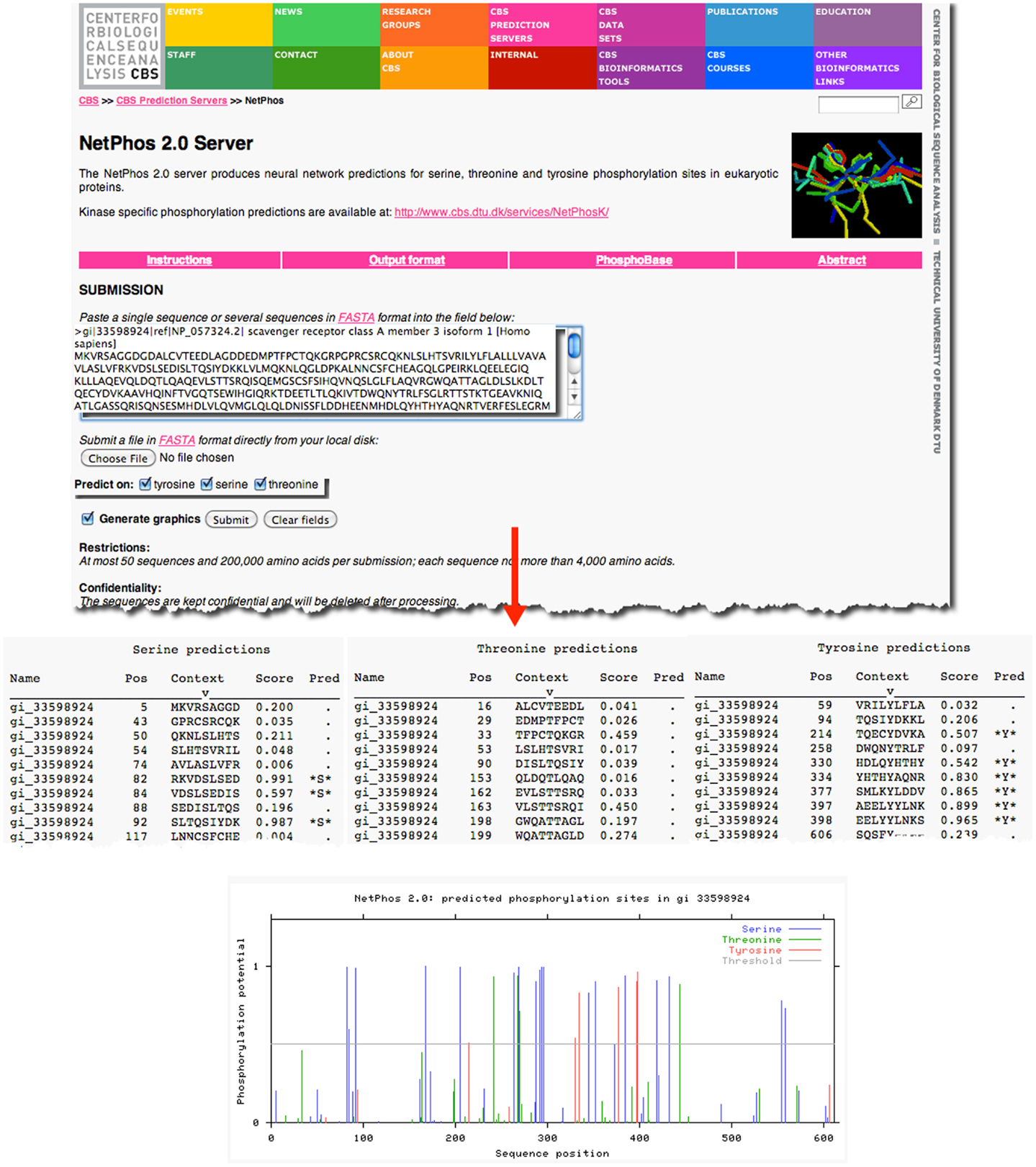Open the Instructions tab
The image size is (1036, 1167).
179,260
